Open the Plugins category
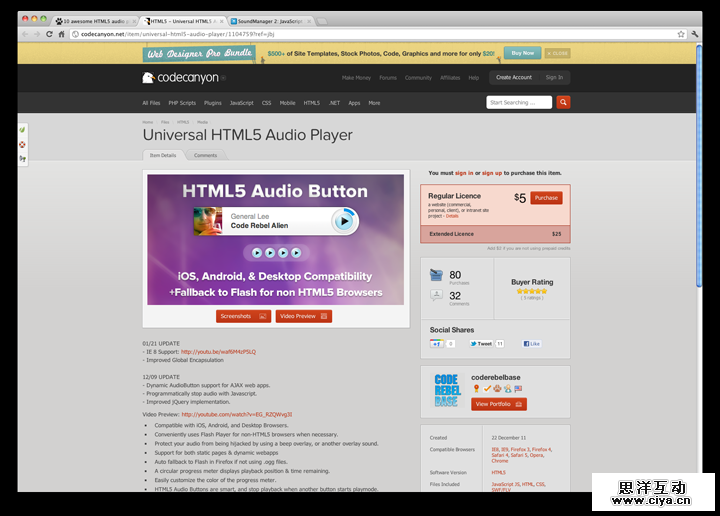The height and width of the screenshot is (516, 720). coord(213,103)
